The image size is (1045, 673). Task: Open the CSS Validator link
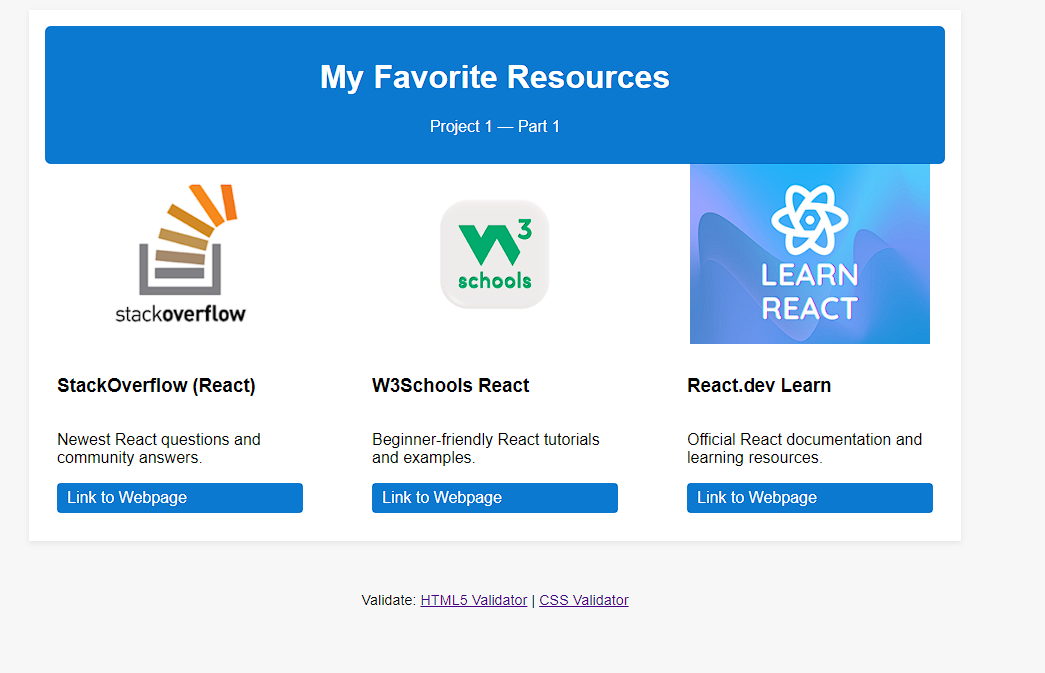click(584, 600)
